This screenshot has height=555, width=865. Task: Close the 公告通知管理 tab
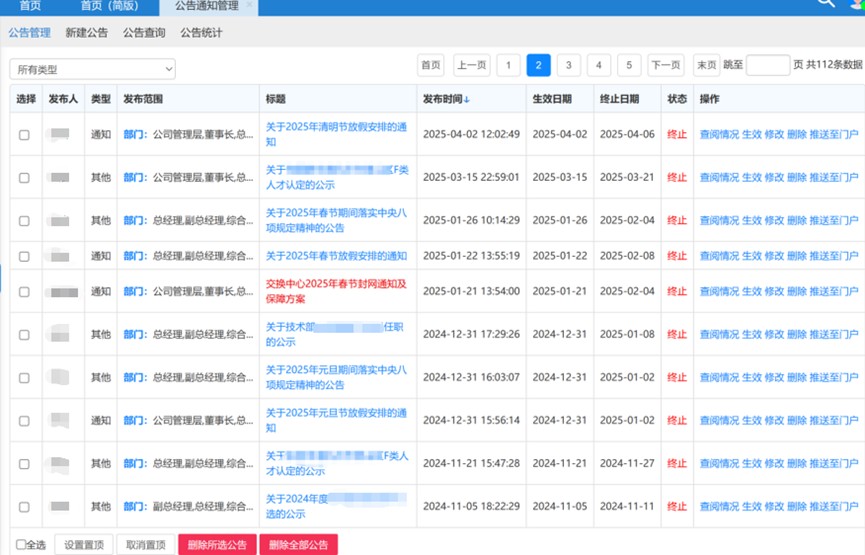(250, 6)
